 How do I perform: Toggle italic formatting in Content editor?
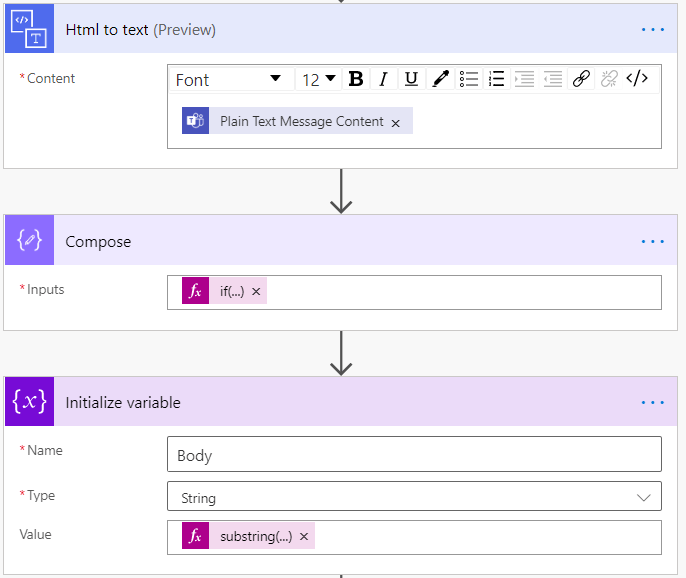coord(383,80)
